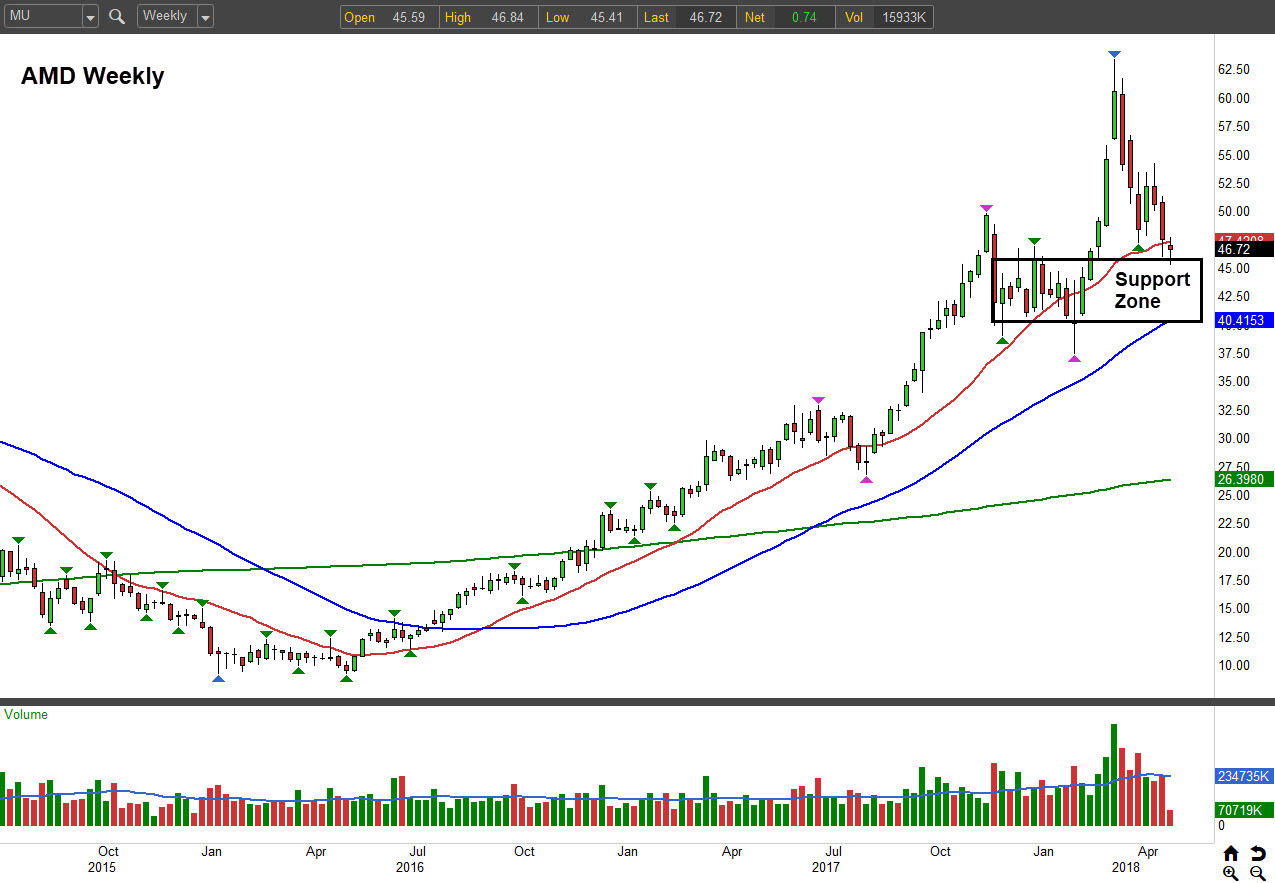Click the Open 45.59 quote field
Screen dimensions: 1275x883
[390, 17]
